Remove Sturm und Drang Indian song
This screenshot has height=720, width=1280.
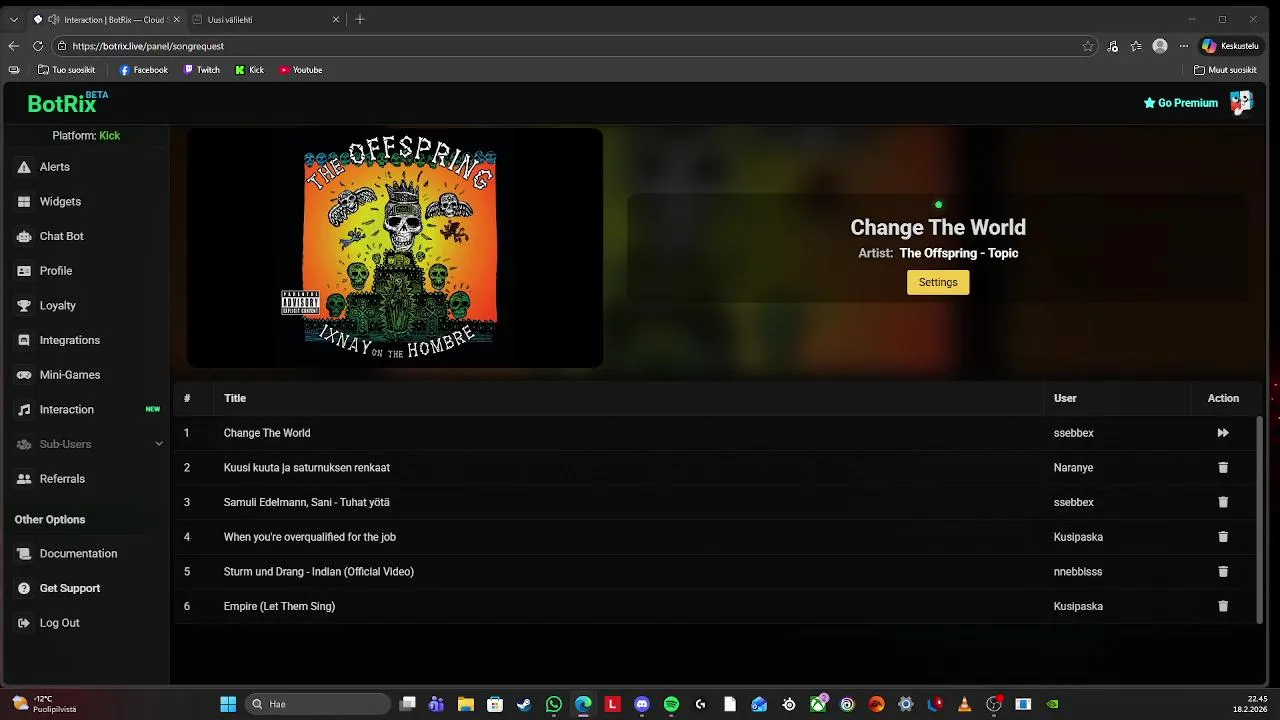pyautogui.click(x=1222, y=571)
